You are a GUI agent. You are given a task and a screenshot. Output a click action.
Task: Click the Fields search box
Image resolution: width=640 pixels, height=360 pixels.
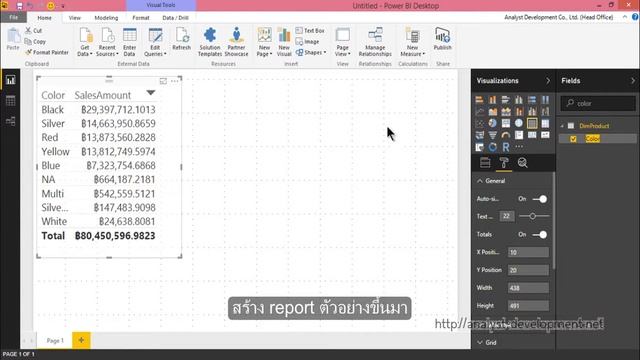point(598,103)
